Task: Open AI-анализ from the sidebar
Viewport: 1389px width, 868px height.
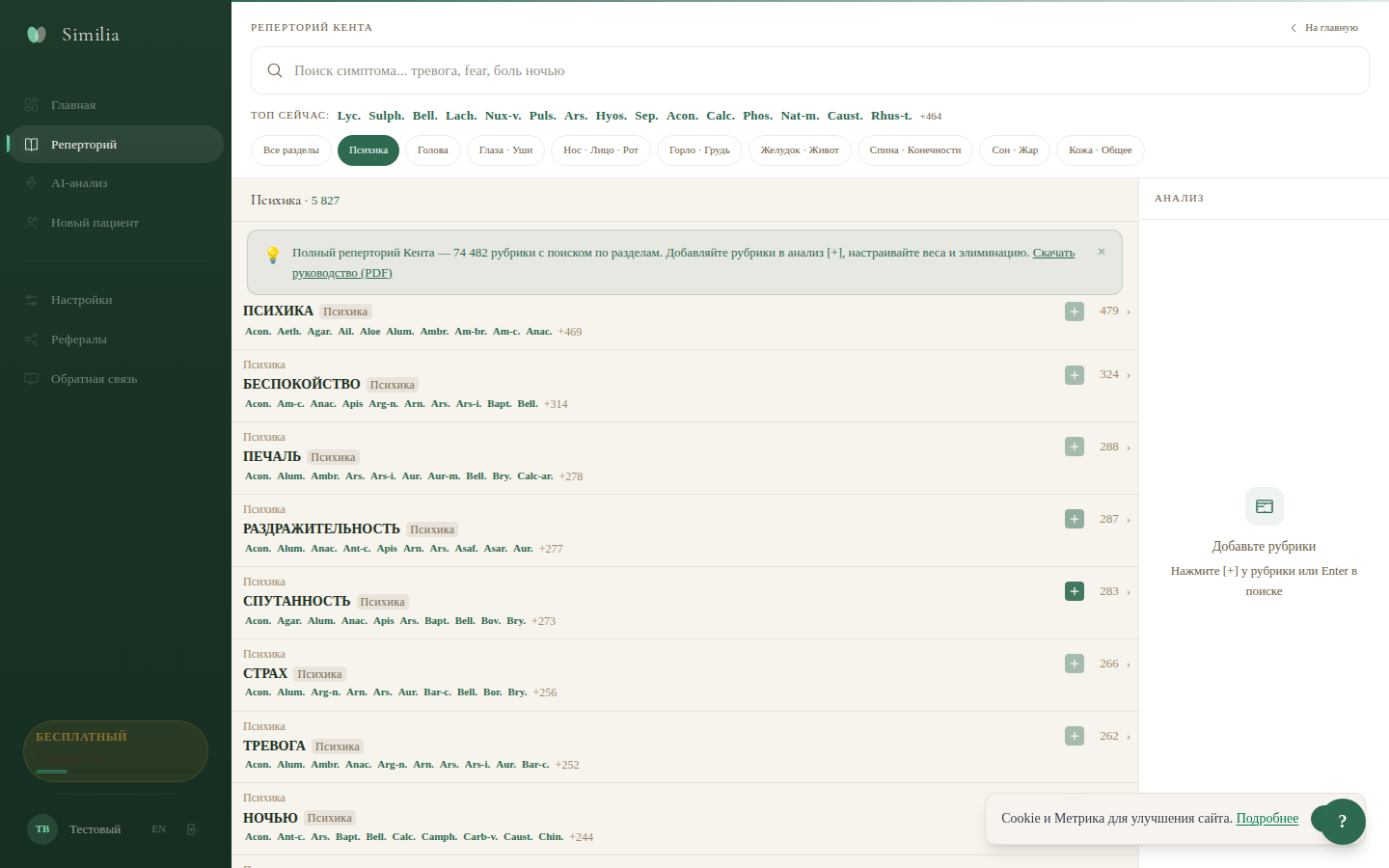Action: (x=79, y=183)
